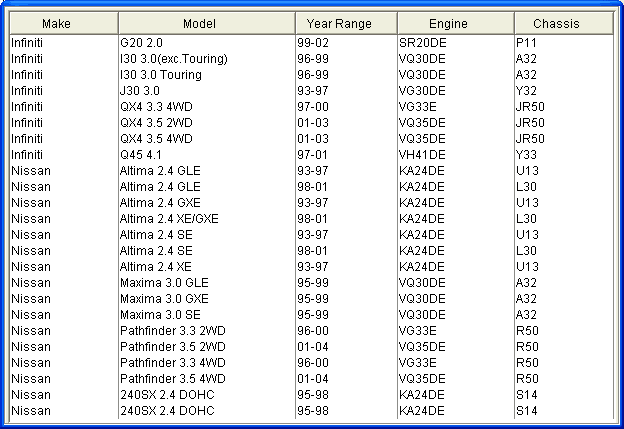Select the I30 3.0 Touring row

[x=312, y=74]
